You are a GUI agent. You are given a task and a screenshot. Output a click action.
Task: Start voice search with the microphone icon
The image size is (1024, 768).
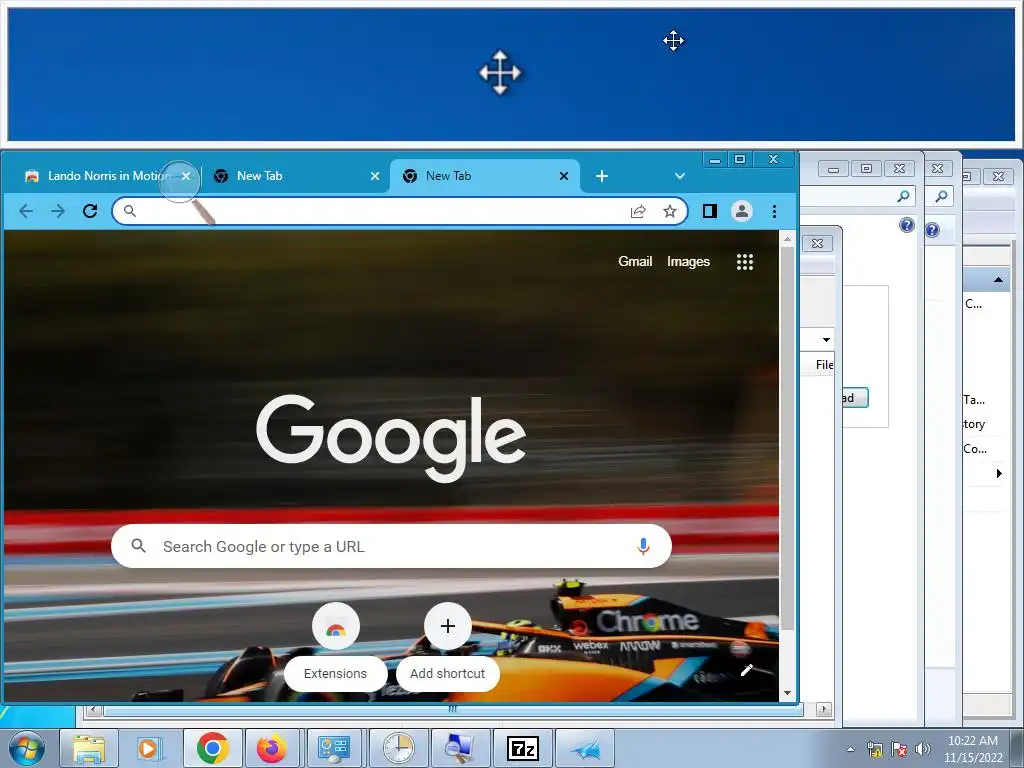point(643,546)
